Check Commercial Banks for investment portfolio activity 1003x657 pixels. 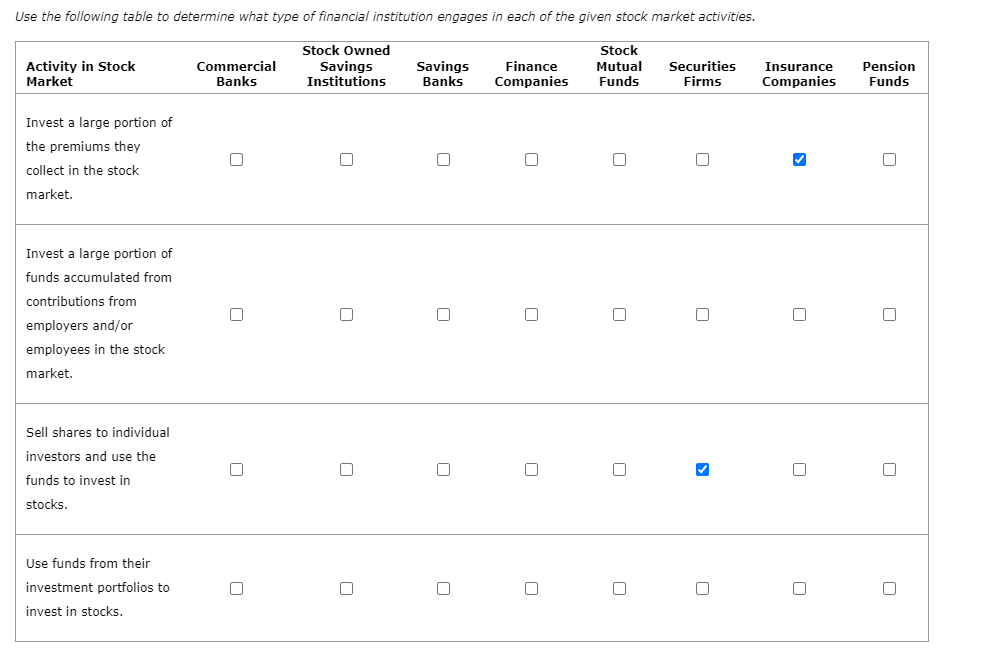point(236,588)
